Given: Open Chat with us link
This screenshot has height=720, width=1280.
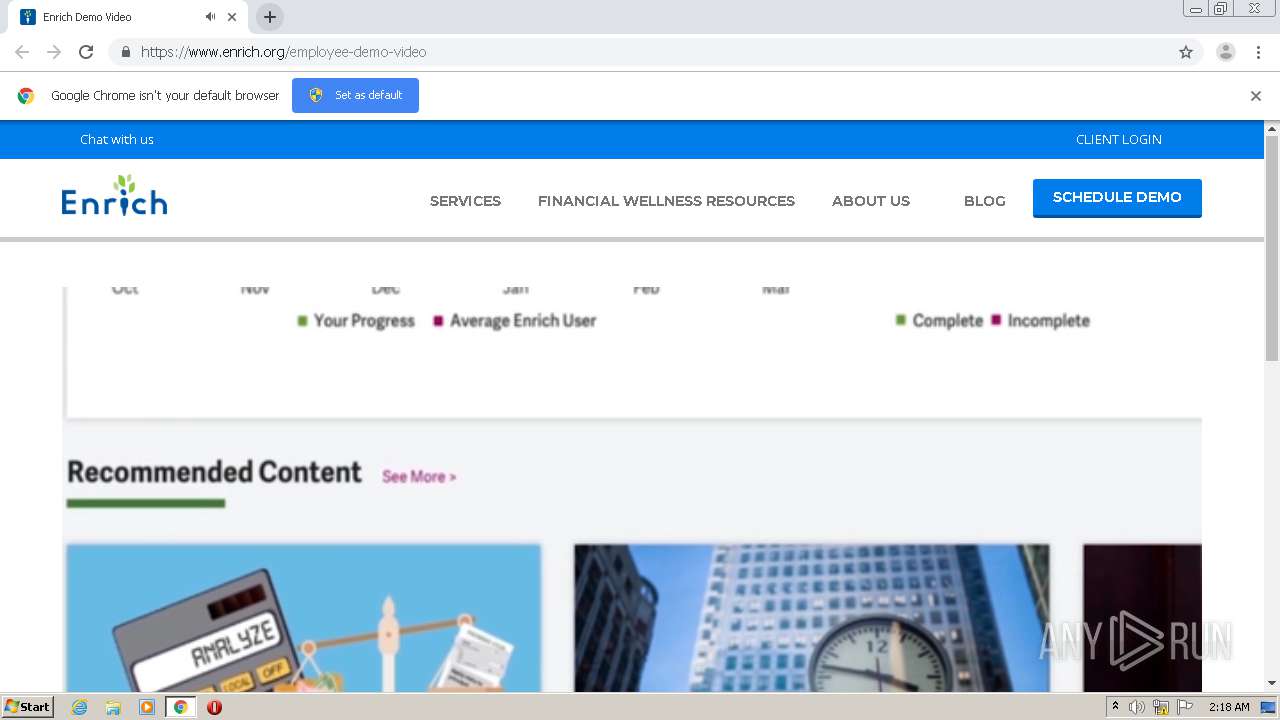Looking at the screenshot, I should coord(117,139).
